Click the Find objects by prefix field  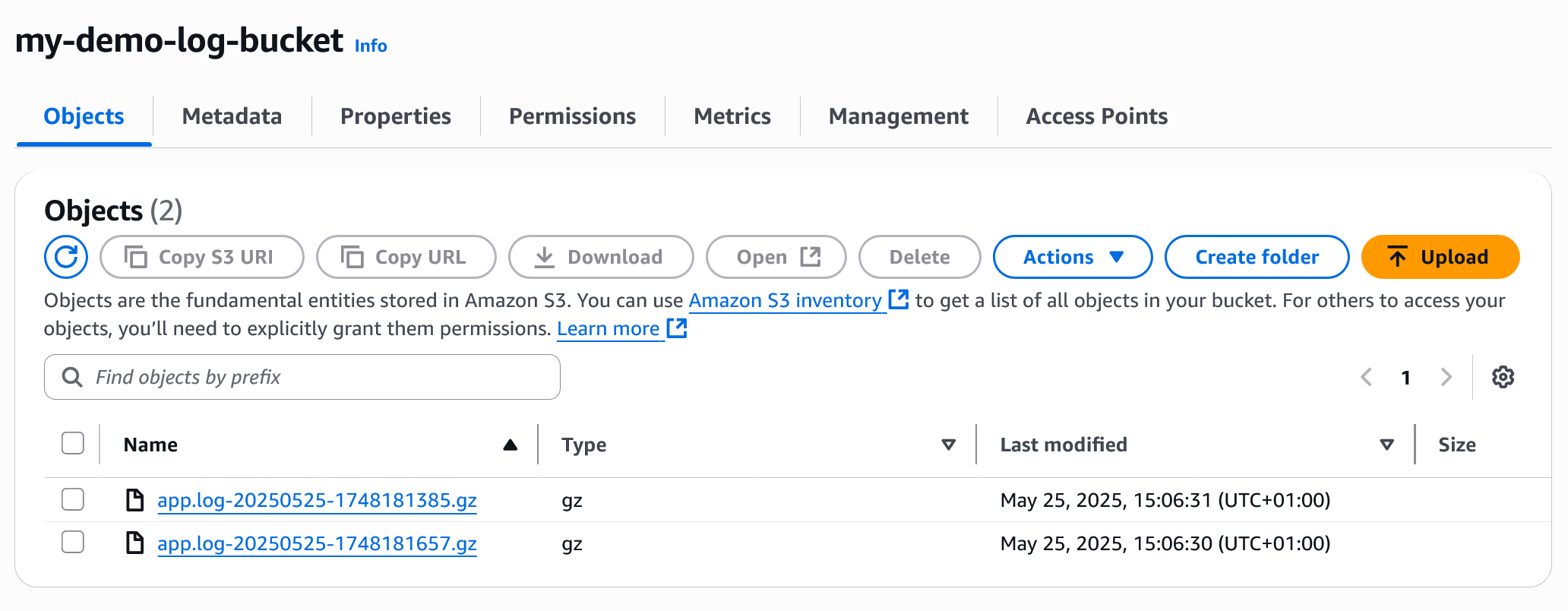click(302, 377)
